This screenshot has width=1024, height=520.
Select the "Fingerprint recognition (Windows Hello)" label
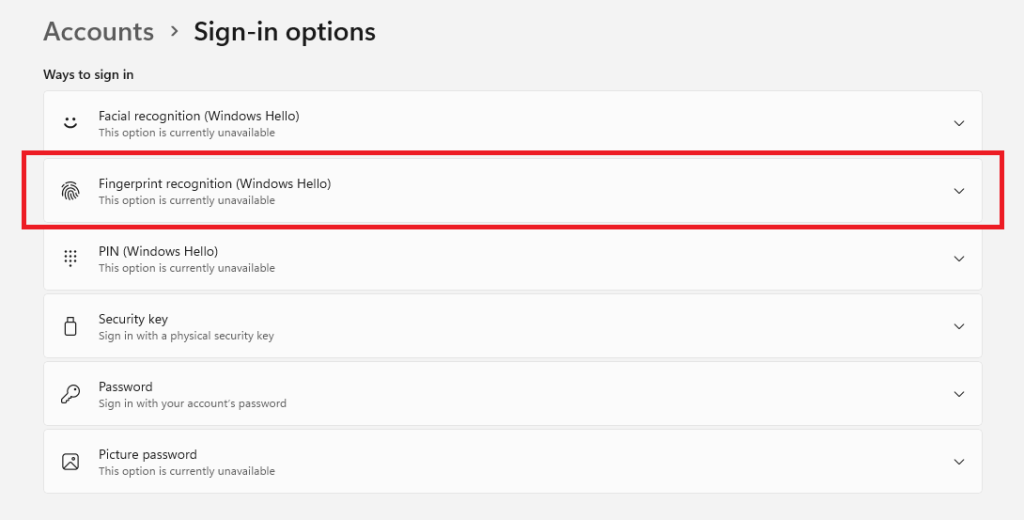214,184
